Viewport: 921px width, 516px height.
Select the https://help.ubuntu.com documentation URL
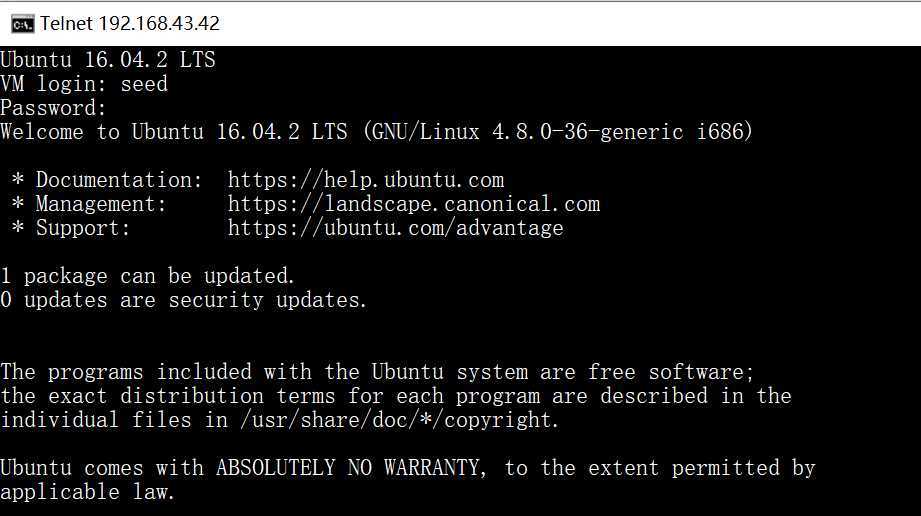click(366, 180)
